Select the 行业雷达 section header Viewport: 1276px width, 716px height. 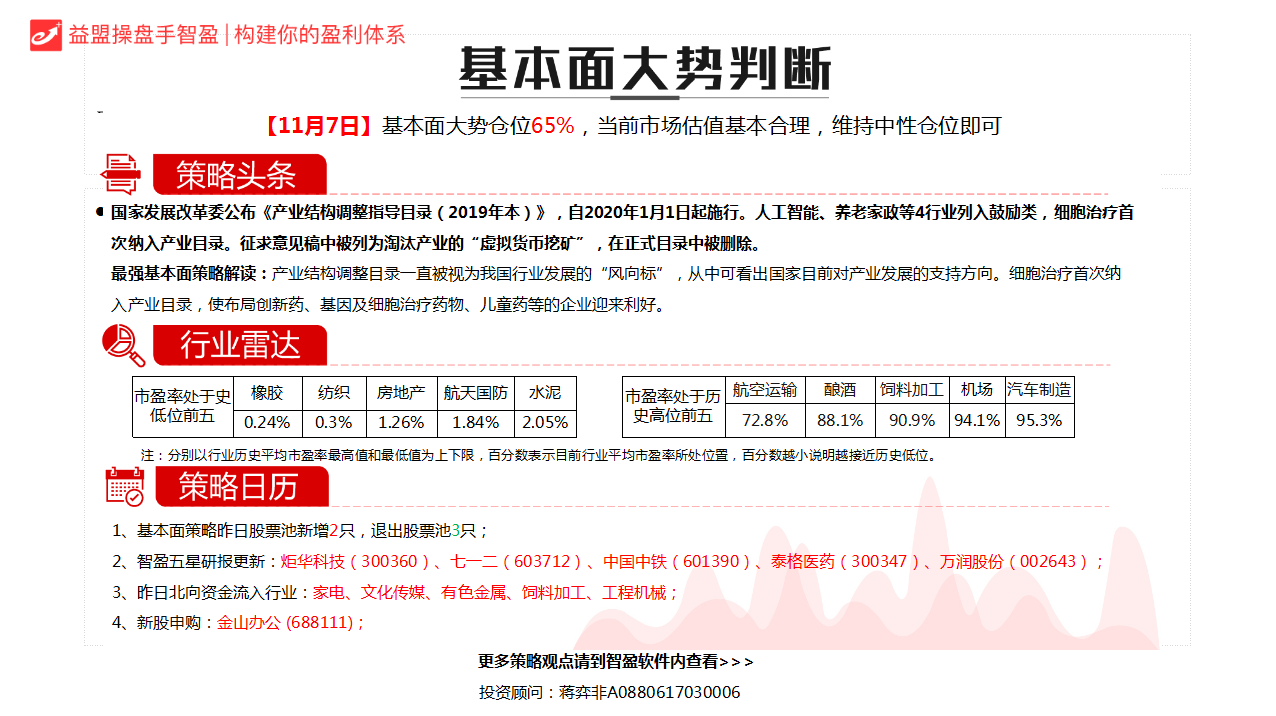240,346
